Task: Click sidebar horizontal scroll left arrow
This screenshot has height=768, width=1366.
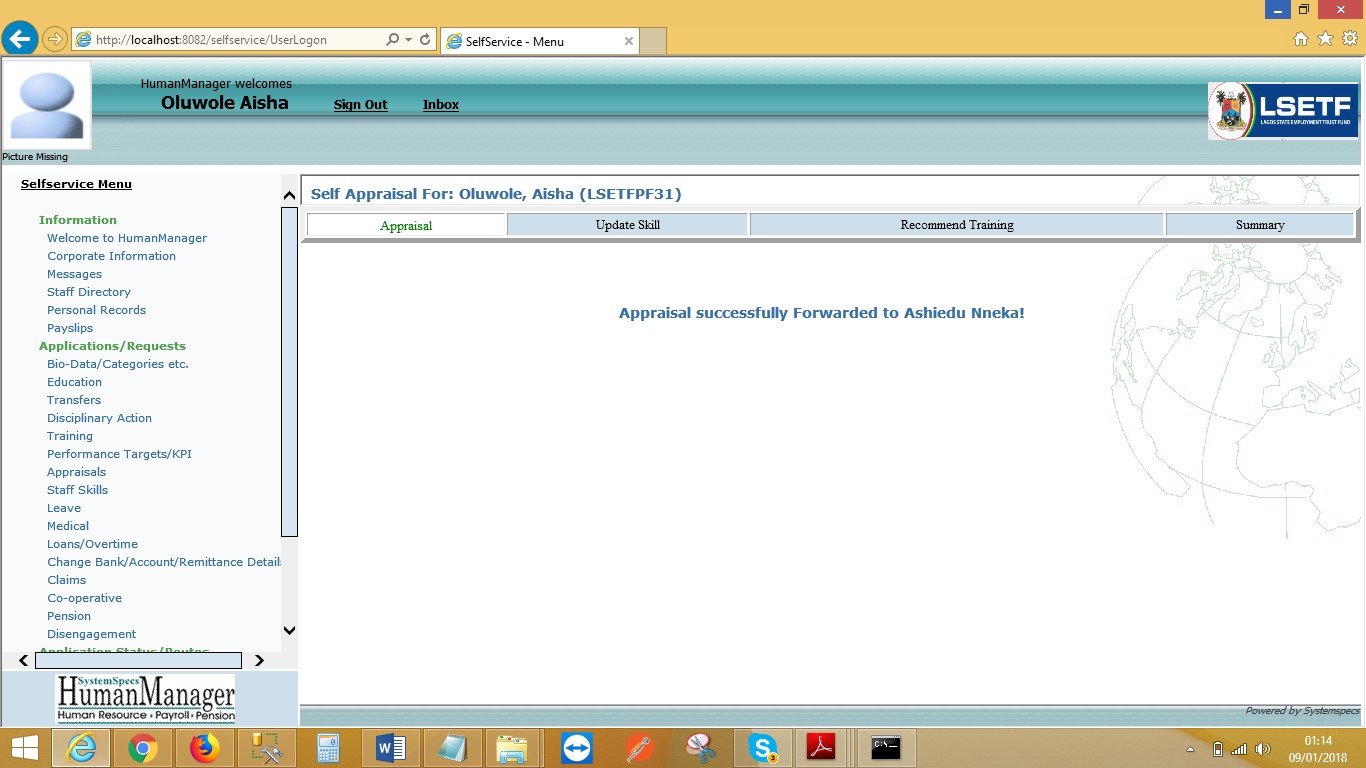Action: [x=23, y=661]
